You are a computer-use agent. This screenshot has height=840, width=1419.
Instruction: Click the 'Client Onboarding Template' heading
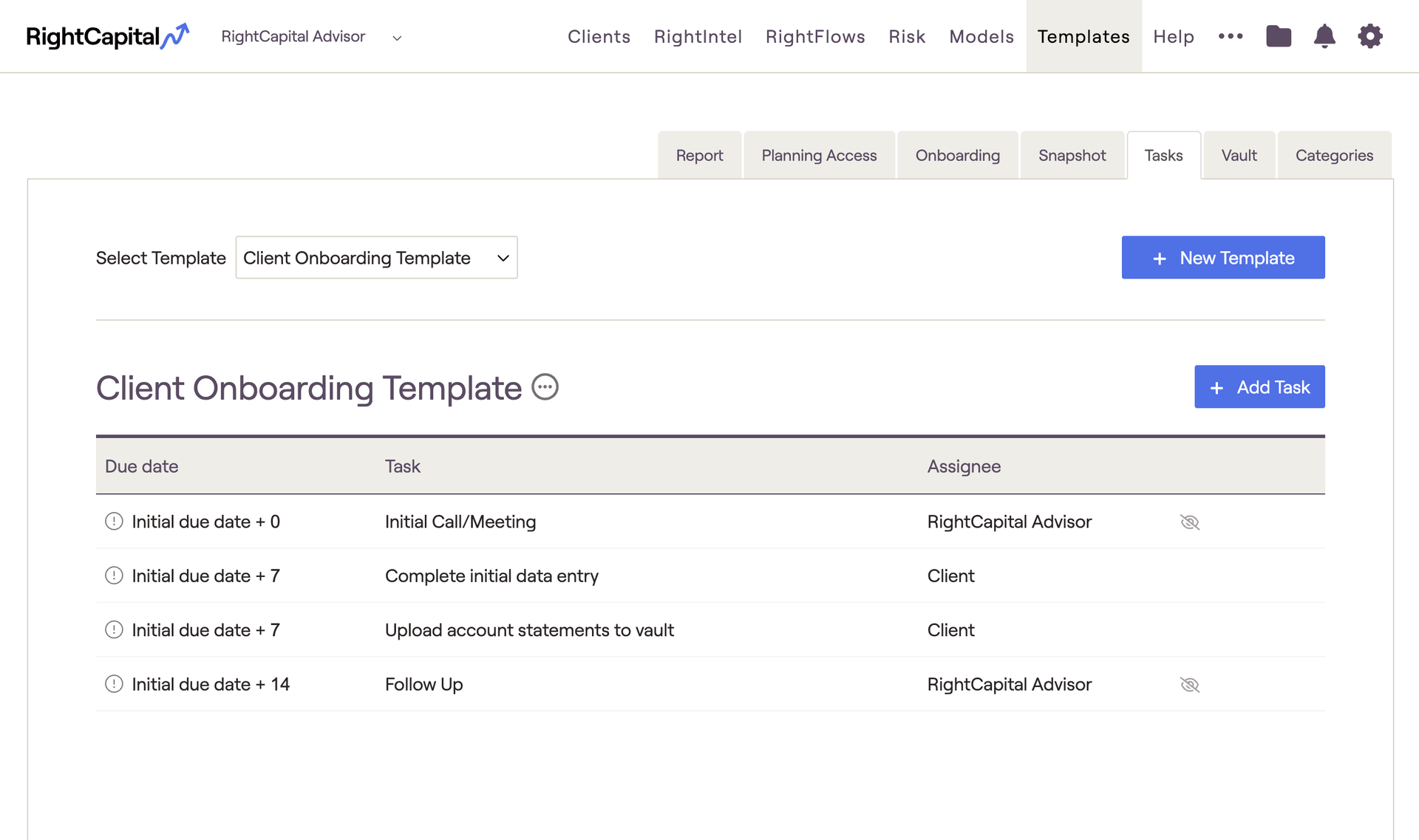(309, 388)
